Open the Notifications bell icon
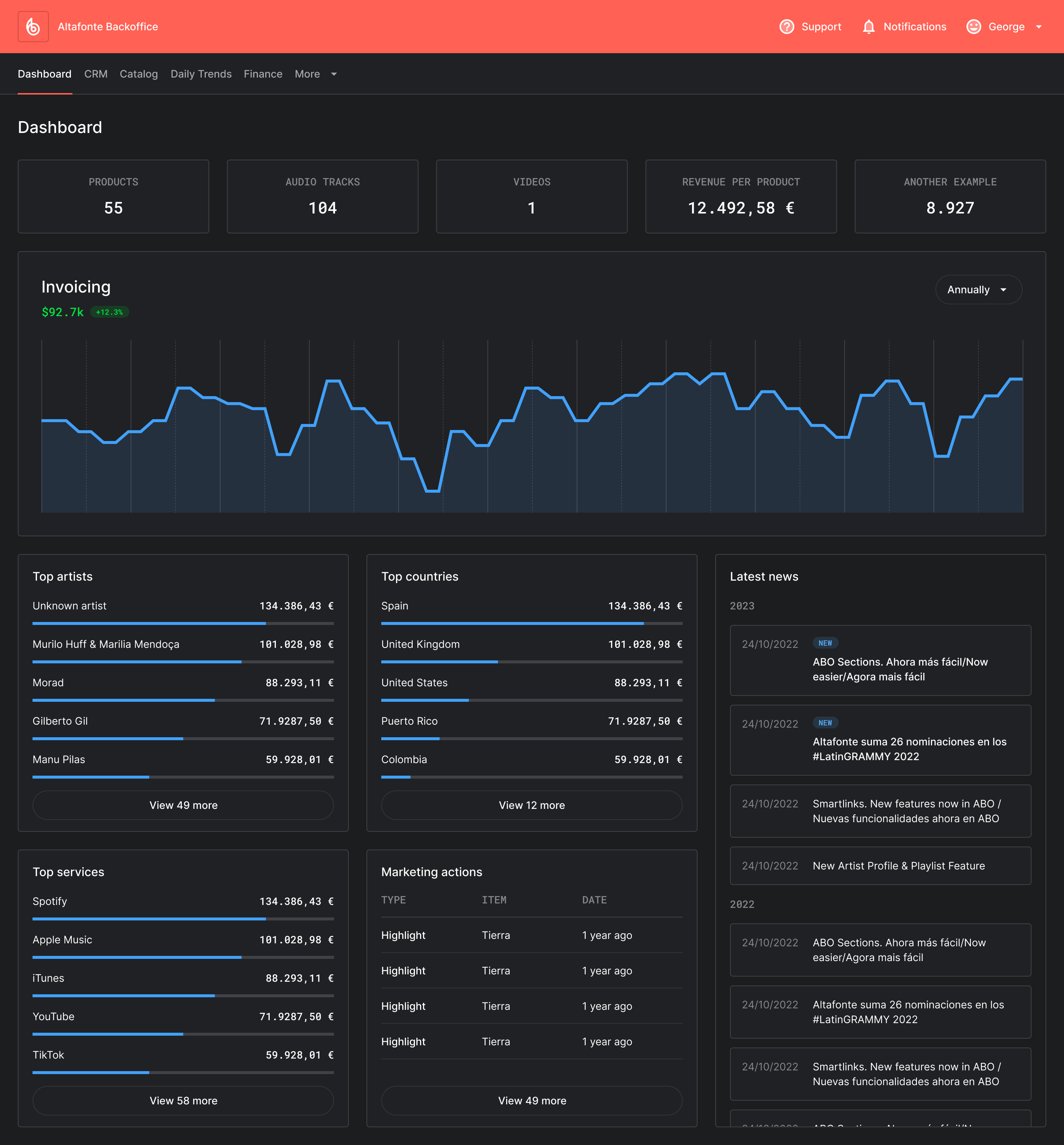 click(868, 27)
